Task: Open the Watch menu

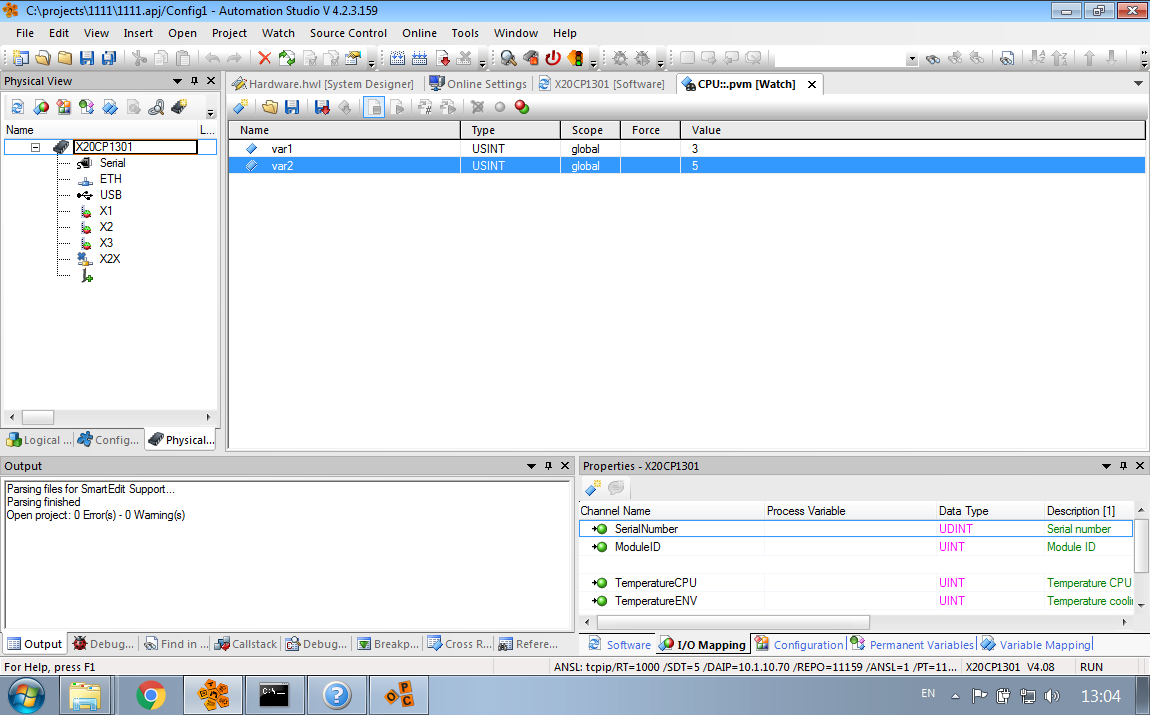Action: pos(278,33)
